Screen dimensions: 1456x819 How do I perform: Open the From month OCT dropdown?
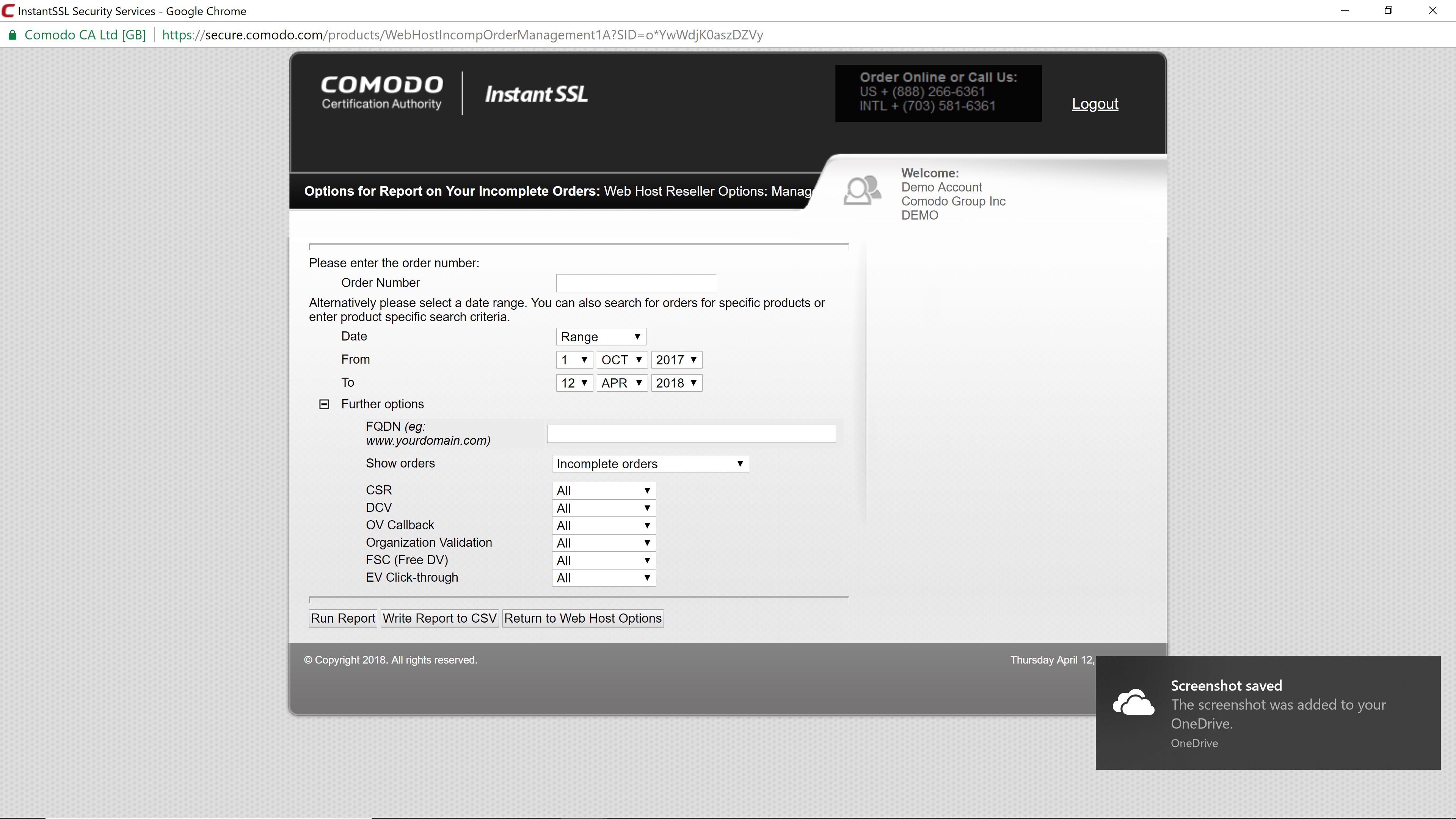coord(622,360)
